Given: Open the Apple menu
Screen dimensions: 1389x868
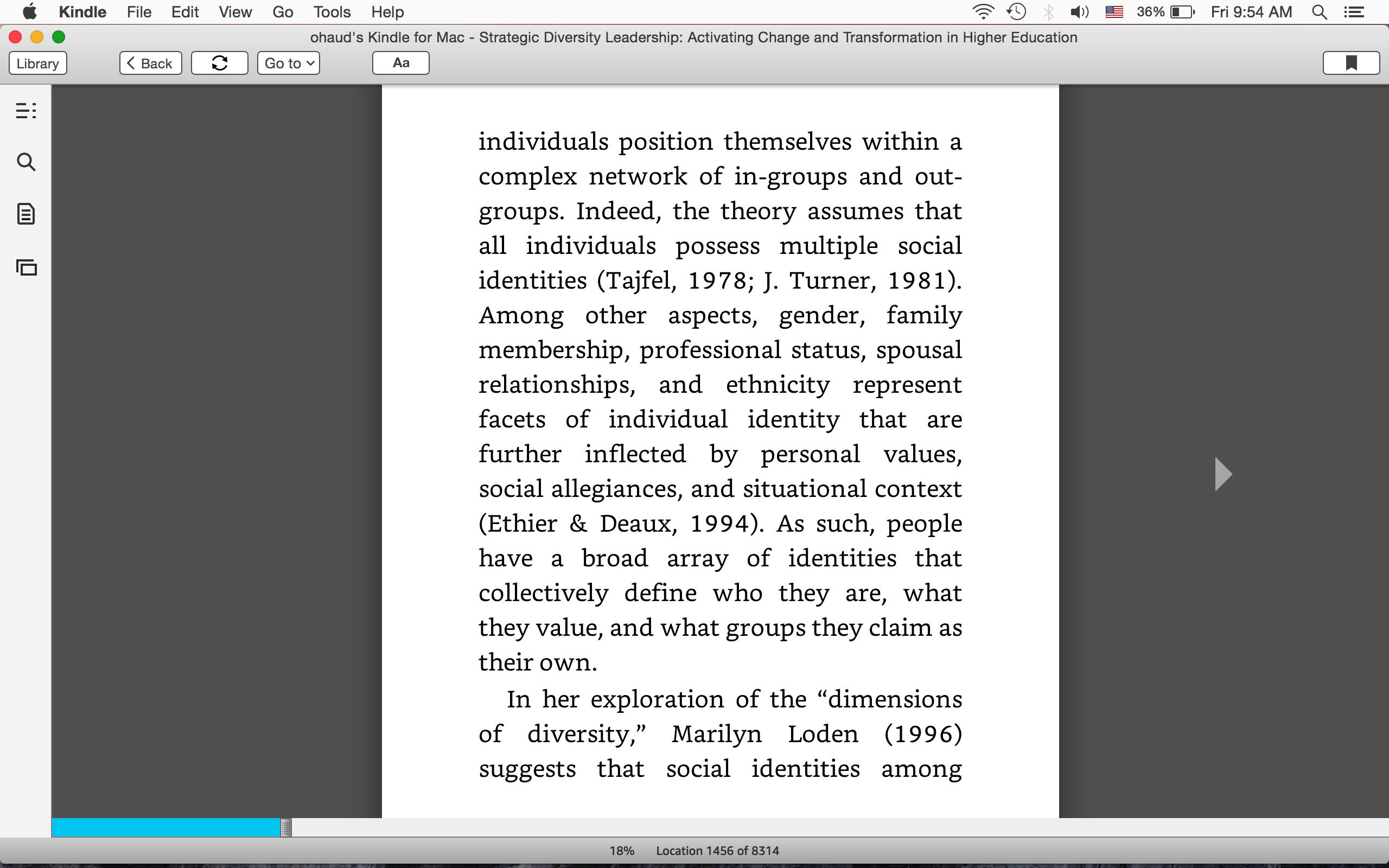Looking at the screenshot, I should click(29, 11).
